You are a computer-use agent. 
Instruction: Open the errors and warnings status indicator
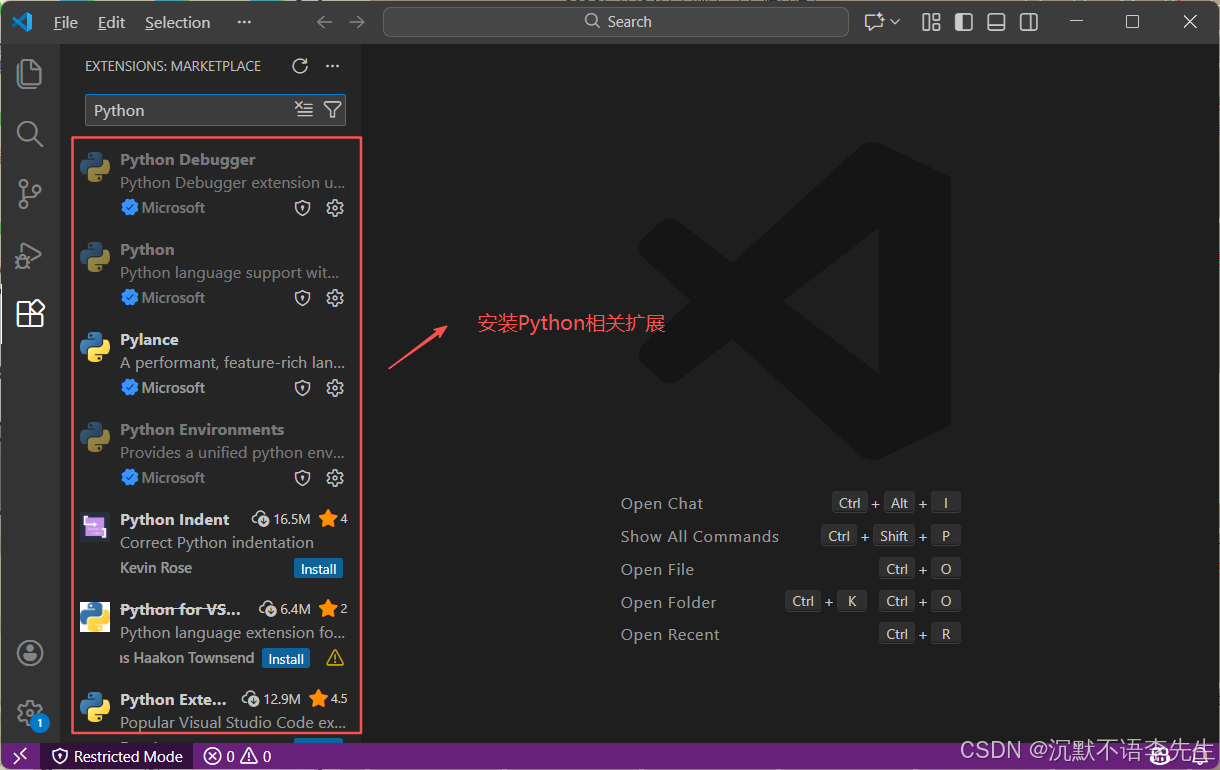(238, 756)
